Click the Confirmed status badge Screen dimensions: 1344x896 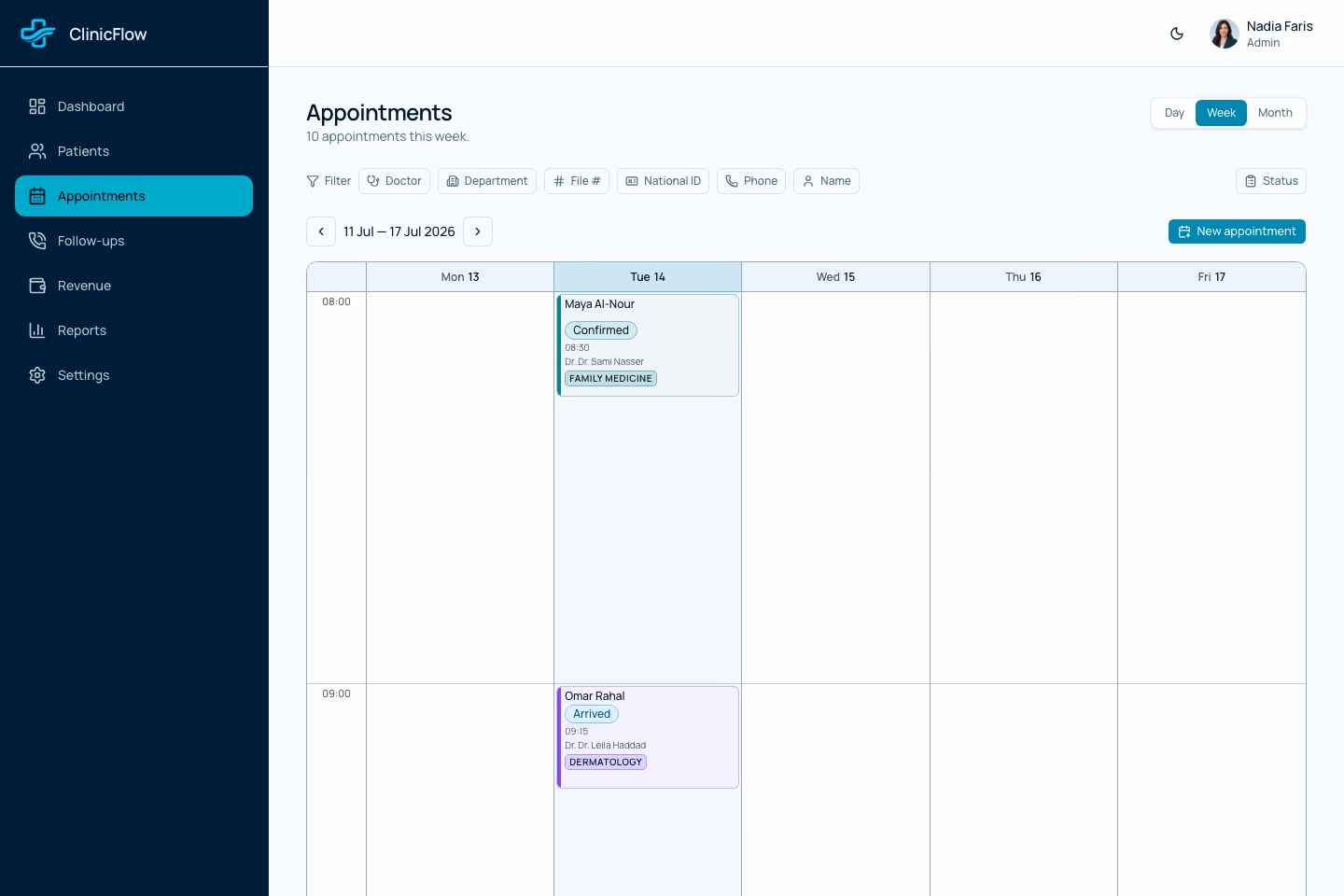[601, 330]
